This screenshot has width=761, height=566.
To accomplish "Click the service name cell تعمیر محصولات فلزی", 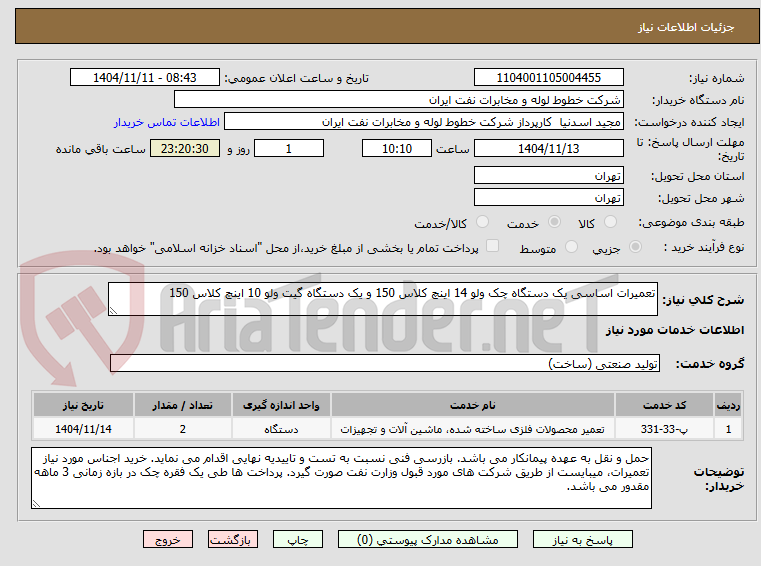I will tap(472, 429).
